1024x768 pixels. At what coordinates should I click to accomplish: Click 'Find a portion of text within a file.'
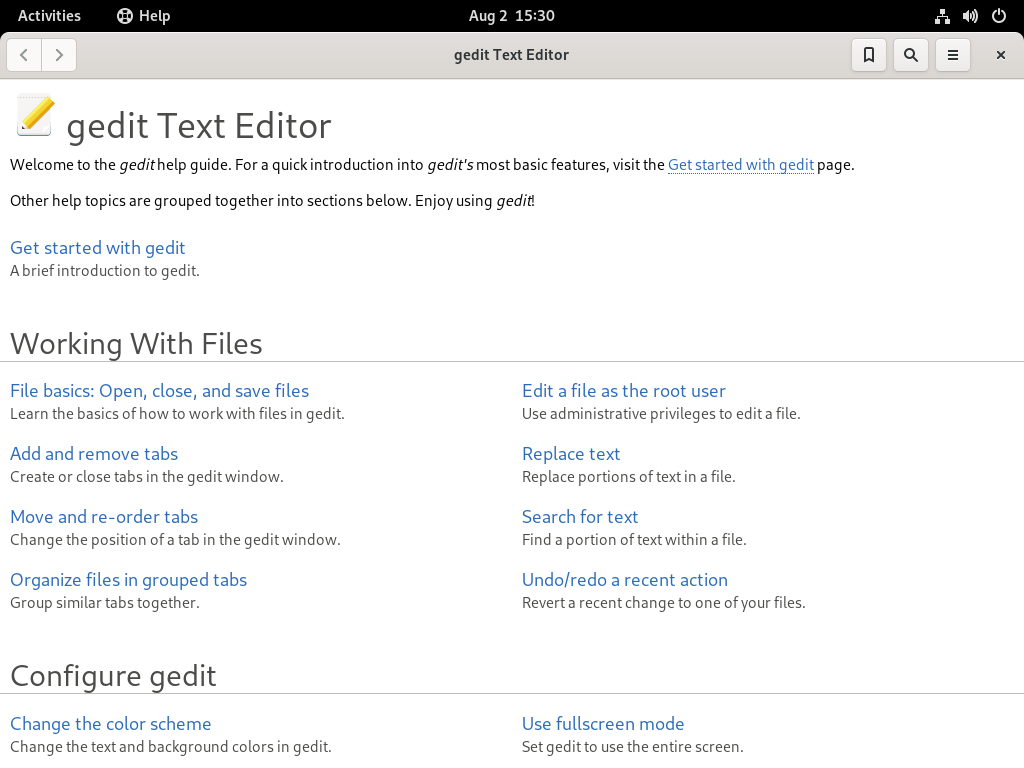(x=634, y=540)
